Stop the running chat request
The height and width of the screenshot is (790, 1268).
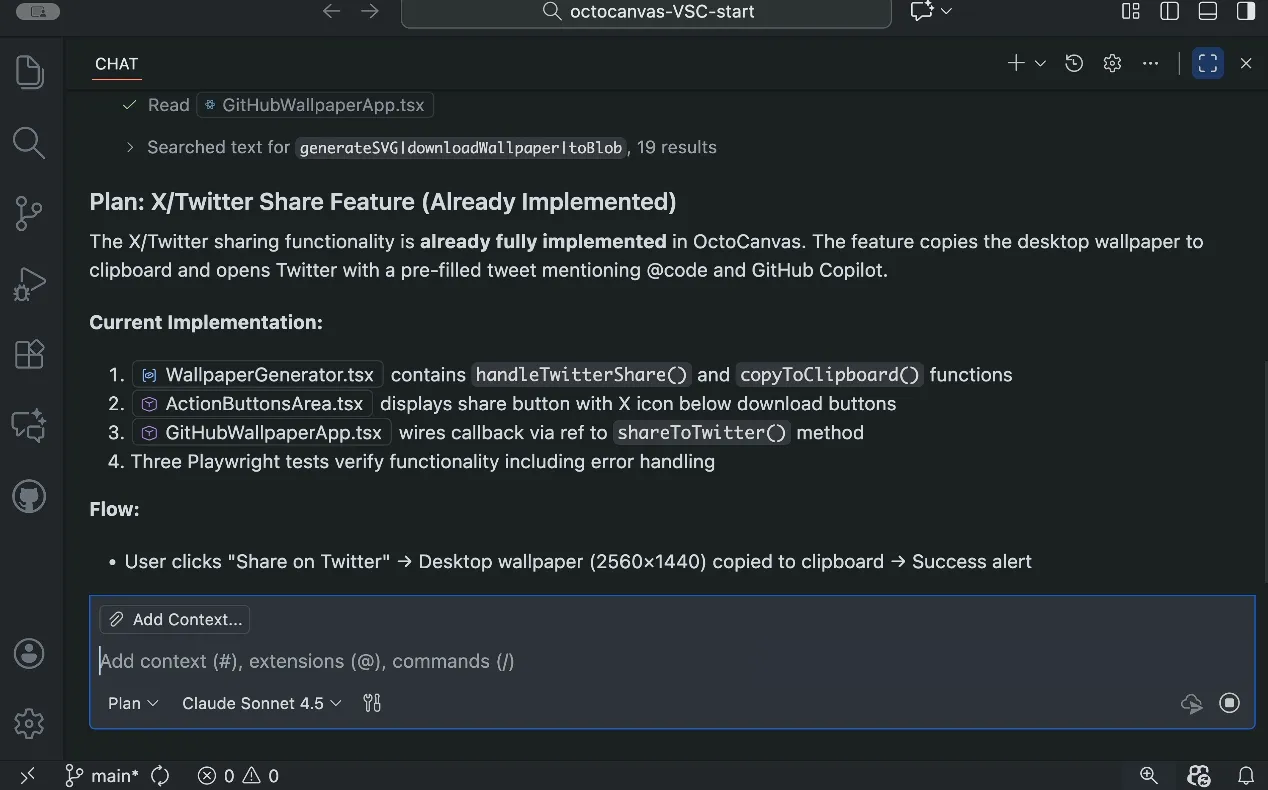tap(1230, 703)
